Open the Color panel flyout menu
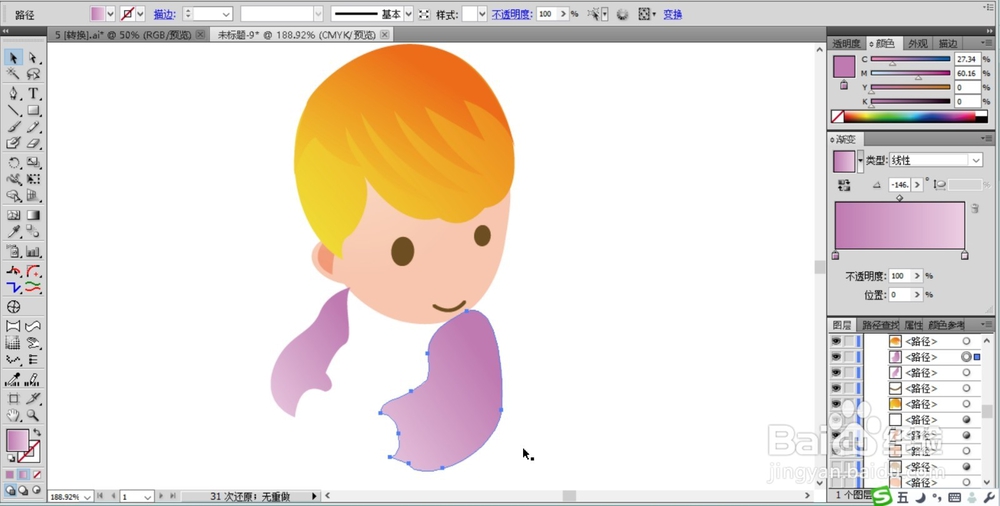 pos(987,43)
